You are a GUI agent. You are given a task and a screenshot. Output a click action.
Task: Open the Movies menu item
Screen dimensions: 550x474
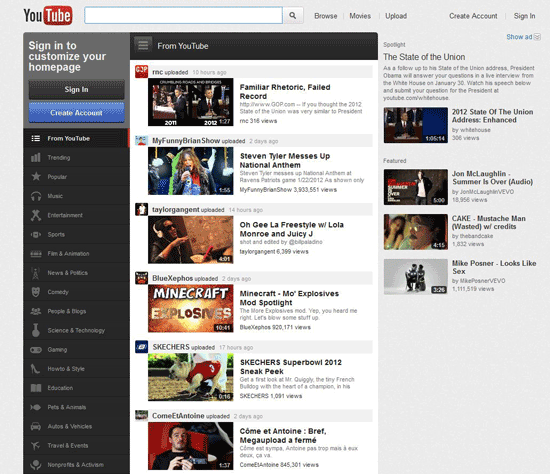(360, 16)
